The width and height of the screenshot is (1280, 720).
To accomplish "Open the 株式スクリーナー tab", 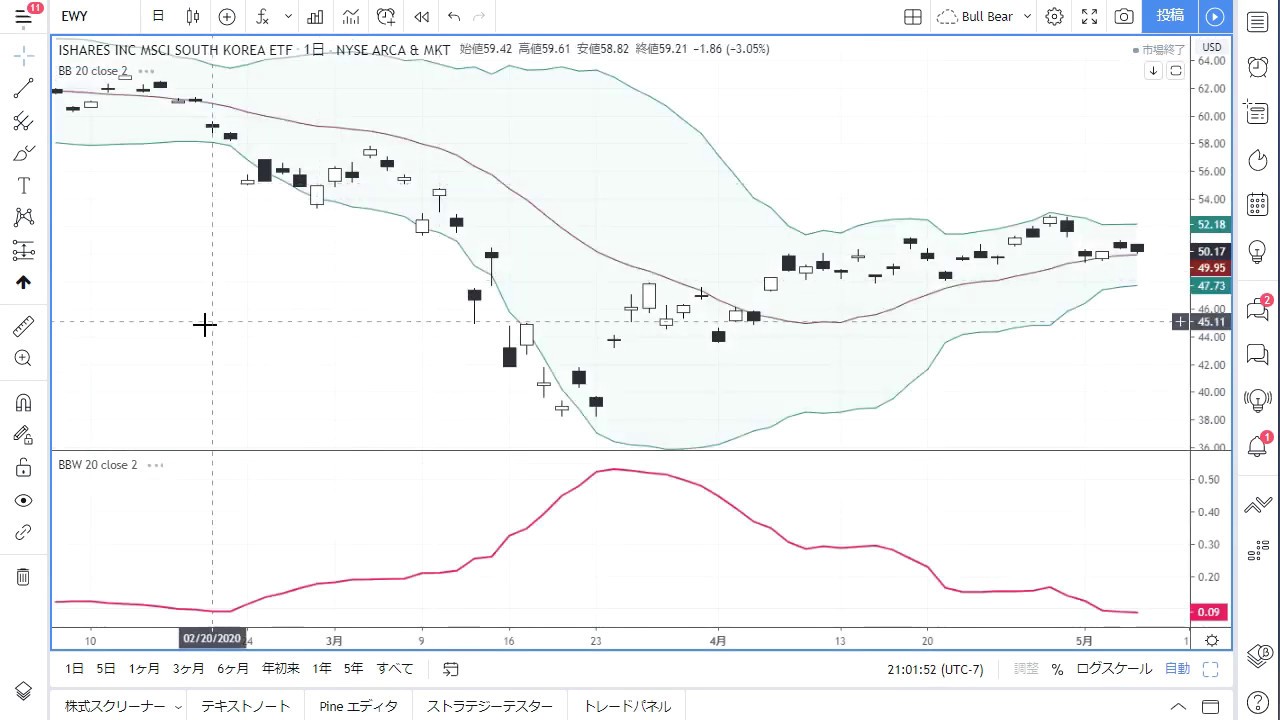I will [x=115, y=706].
